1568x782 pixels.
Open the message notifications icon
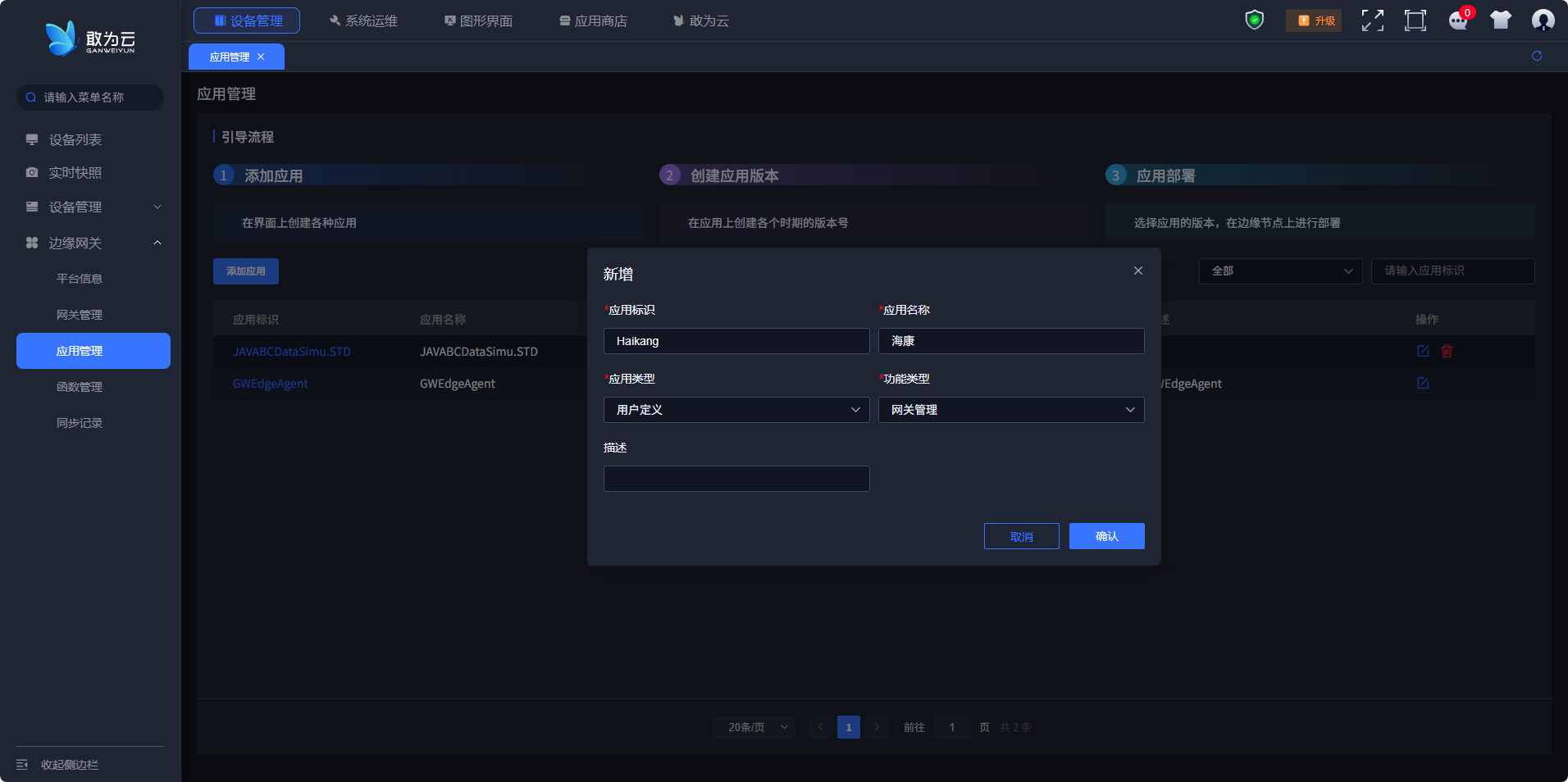pos(1458,20)
